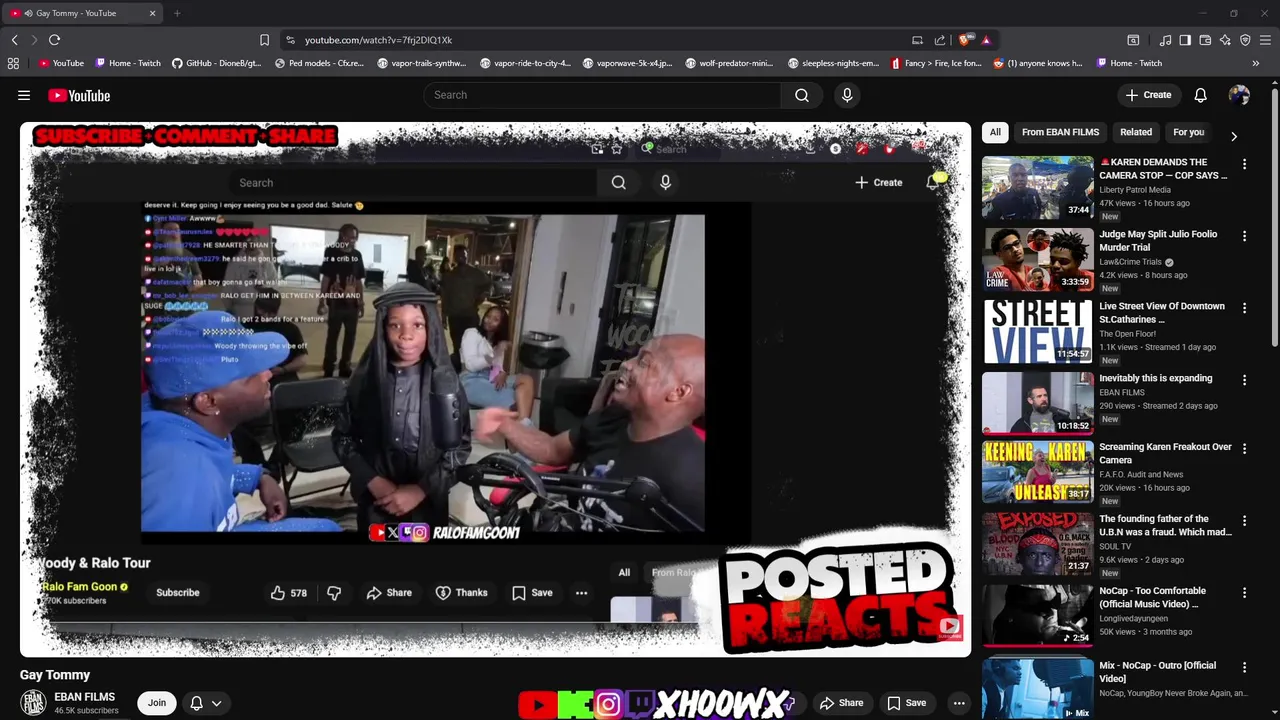Open the YouTube bookmark in bookmarks bar
The image size is (1280, 720).
point(61,63)
